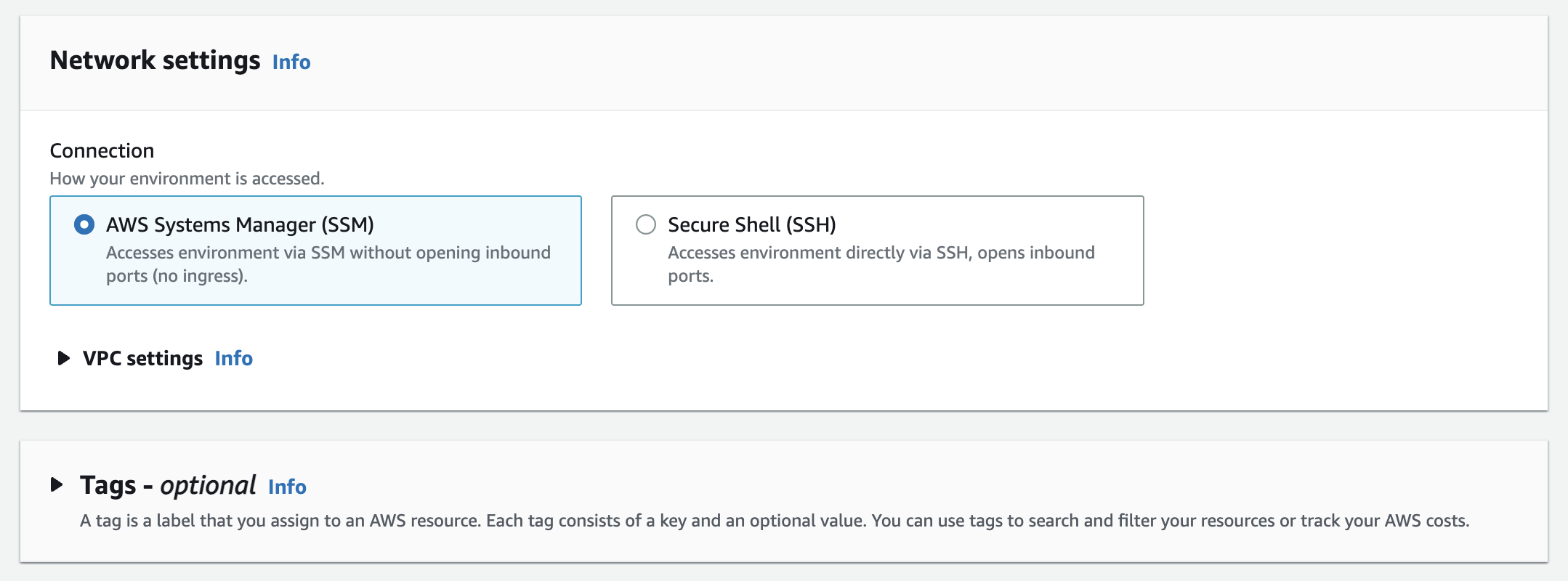Click the tag description paragraph
This screenshot has height=581, width=1568.
(x=775, y=521)
